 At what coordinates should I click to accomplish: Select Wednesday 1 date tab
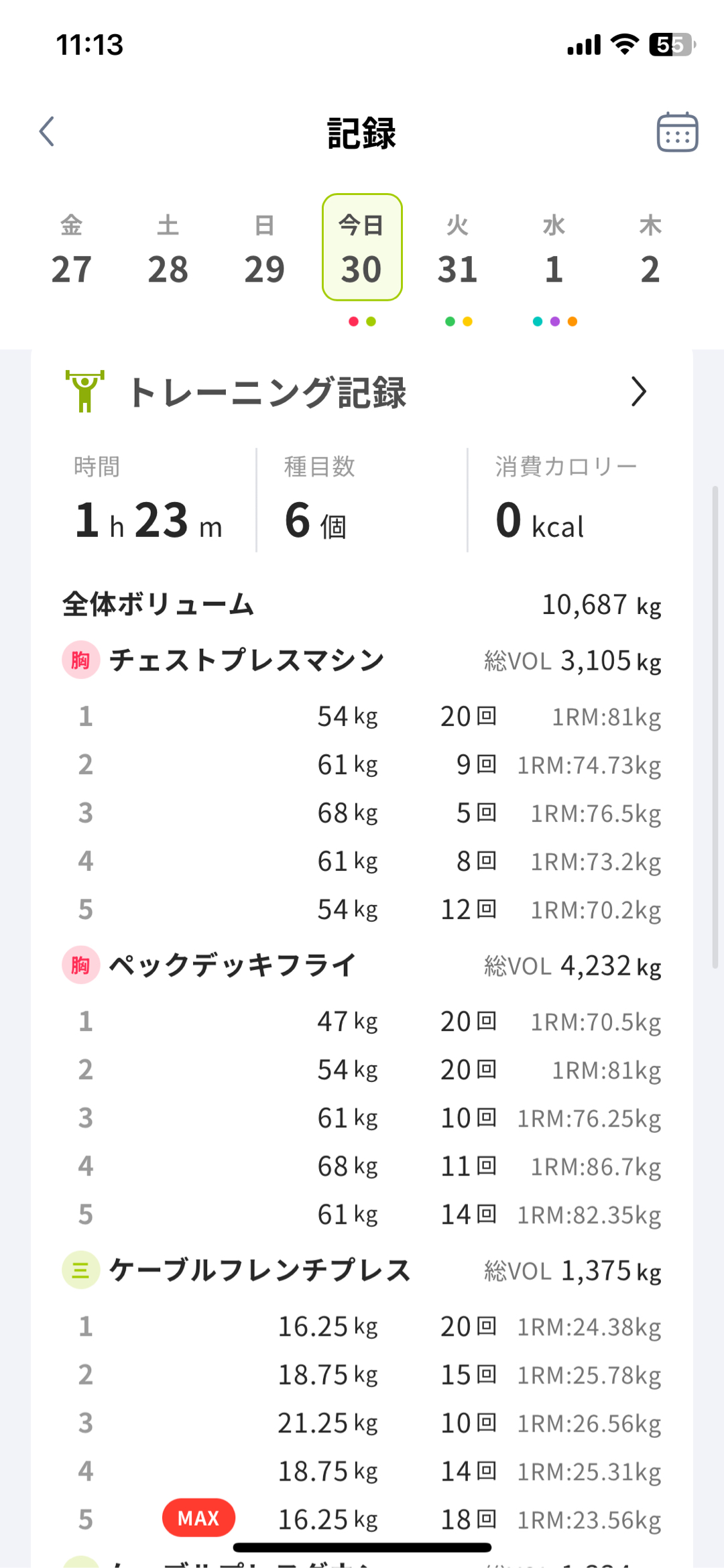coord(554,249)
